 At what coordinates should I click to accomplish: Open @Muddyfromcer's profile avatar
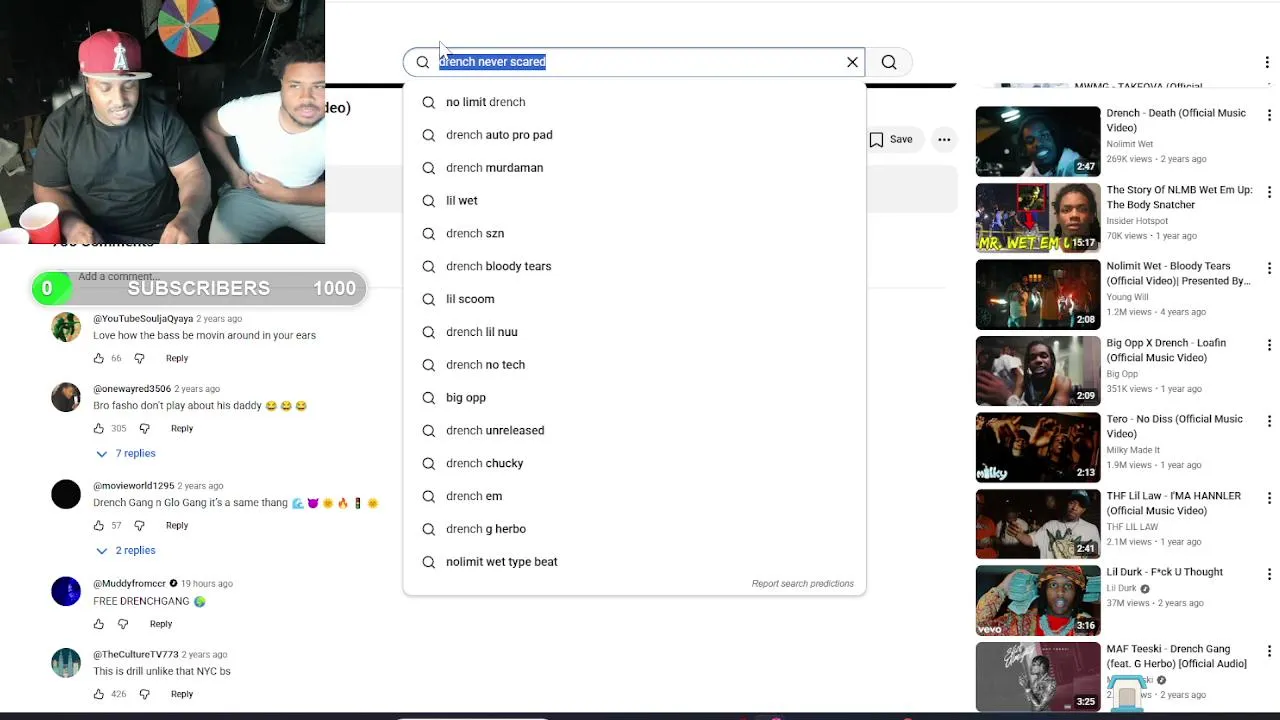66,591
